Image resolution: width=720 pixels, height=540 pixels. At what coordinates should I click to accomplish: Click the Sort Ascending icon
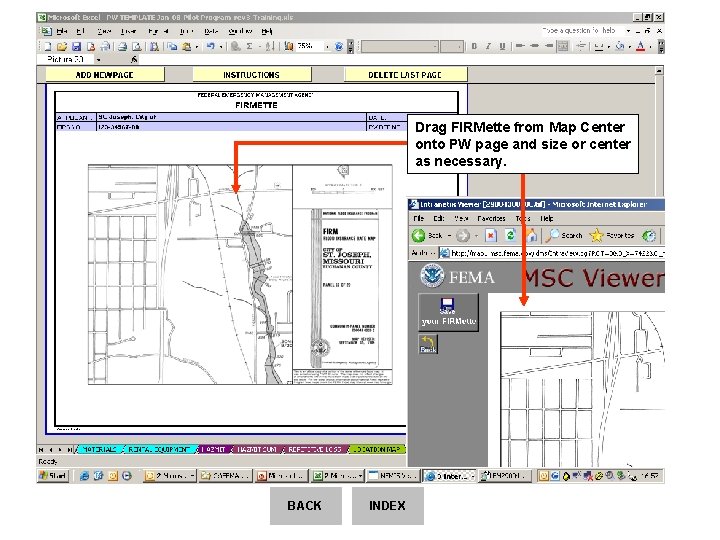[x=270, y=46]
